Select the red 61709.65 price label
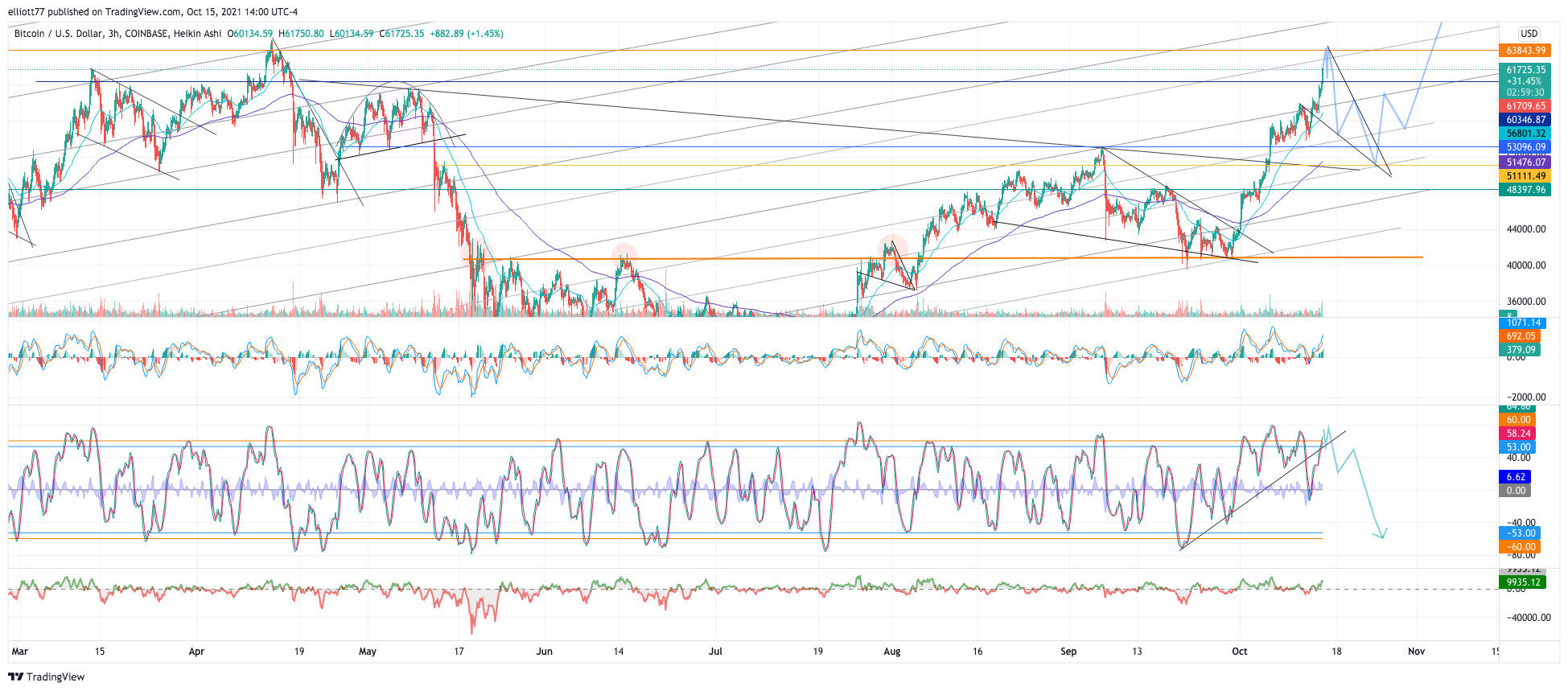 click(1525, 106)
